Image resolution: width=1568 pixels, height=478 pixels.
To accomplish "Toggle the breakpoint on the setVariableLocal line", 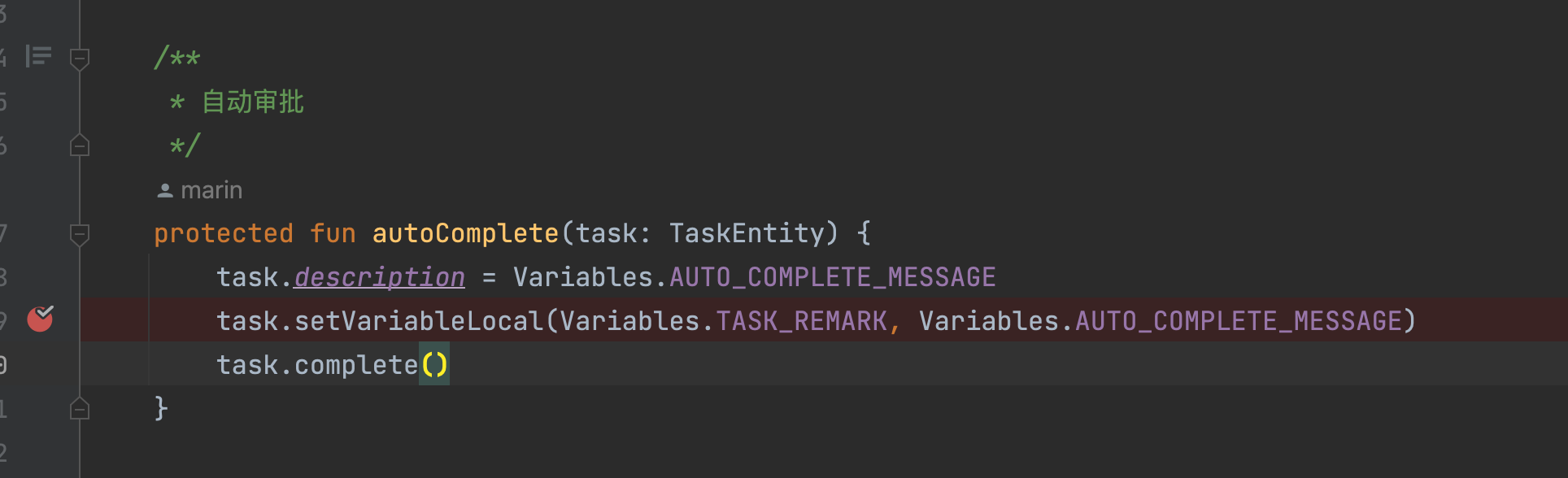I will click(40, 319).
